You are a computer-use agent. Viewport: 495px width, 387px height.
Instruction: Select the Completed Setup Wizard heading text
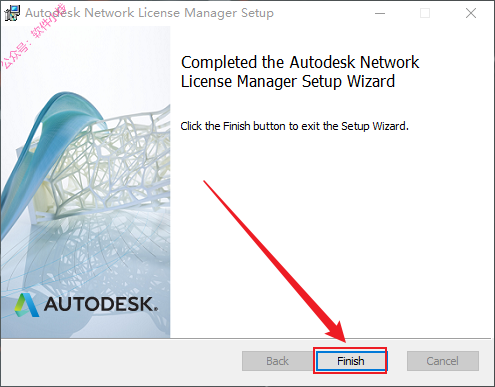pyautogui.click(x=299, y=72)
